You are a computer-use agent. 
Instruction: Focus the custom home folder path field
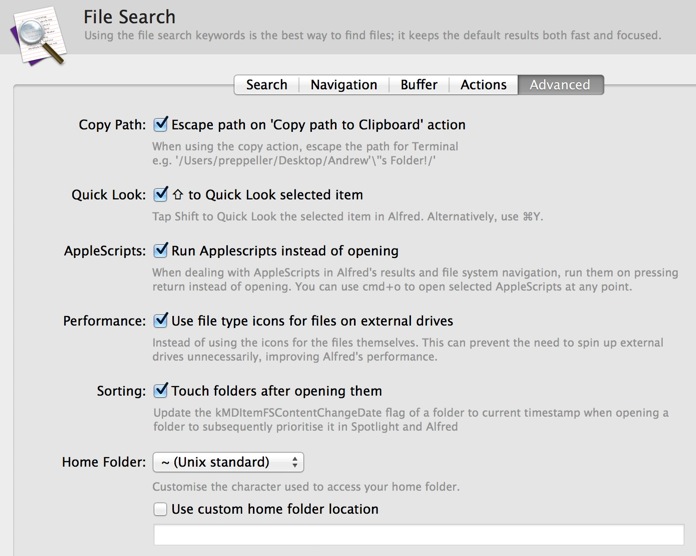click(x=419, y=535)
